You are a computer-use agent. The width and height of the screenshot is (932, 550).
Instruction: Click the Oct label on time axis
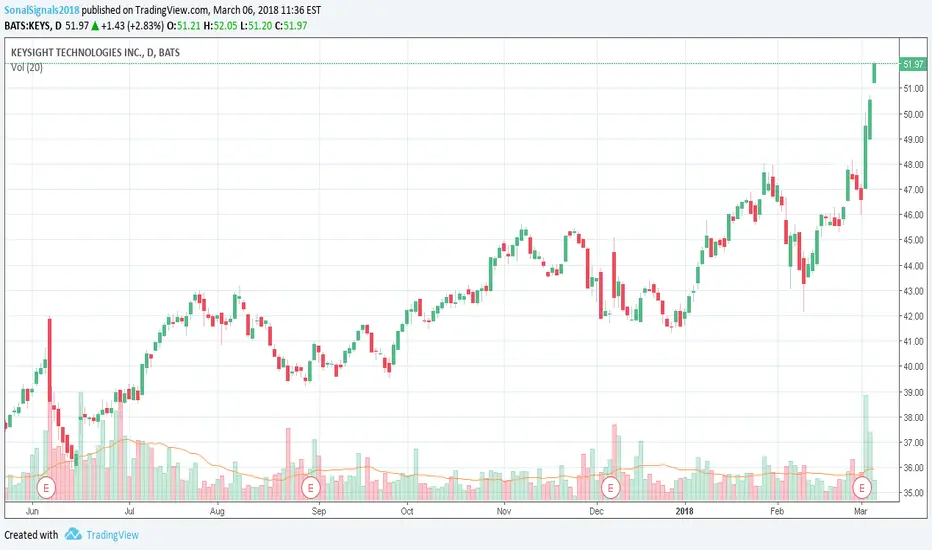click(x=407, y=511)
